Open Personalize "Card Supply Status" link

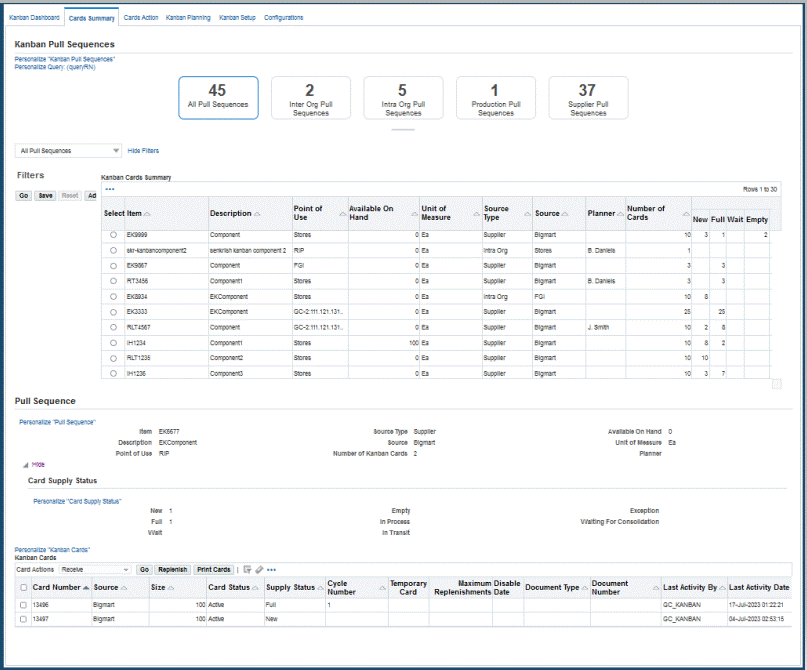(x=77, y=501)
